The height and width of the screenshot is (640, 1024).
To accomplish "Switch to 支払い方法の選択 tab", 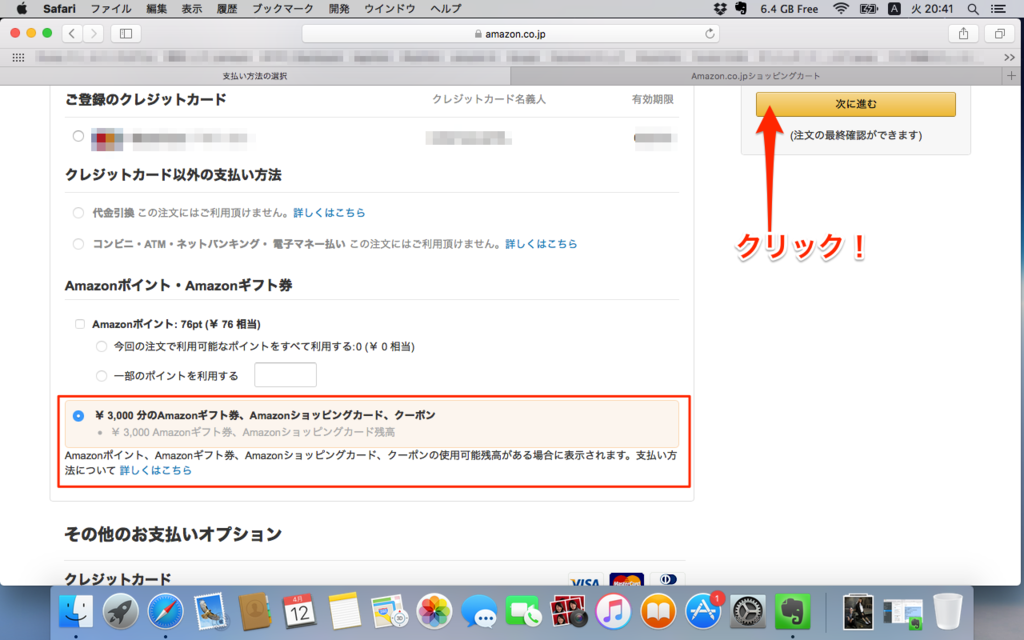I will tap(255, 76).
